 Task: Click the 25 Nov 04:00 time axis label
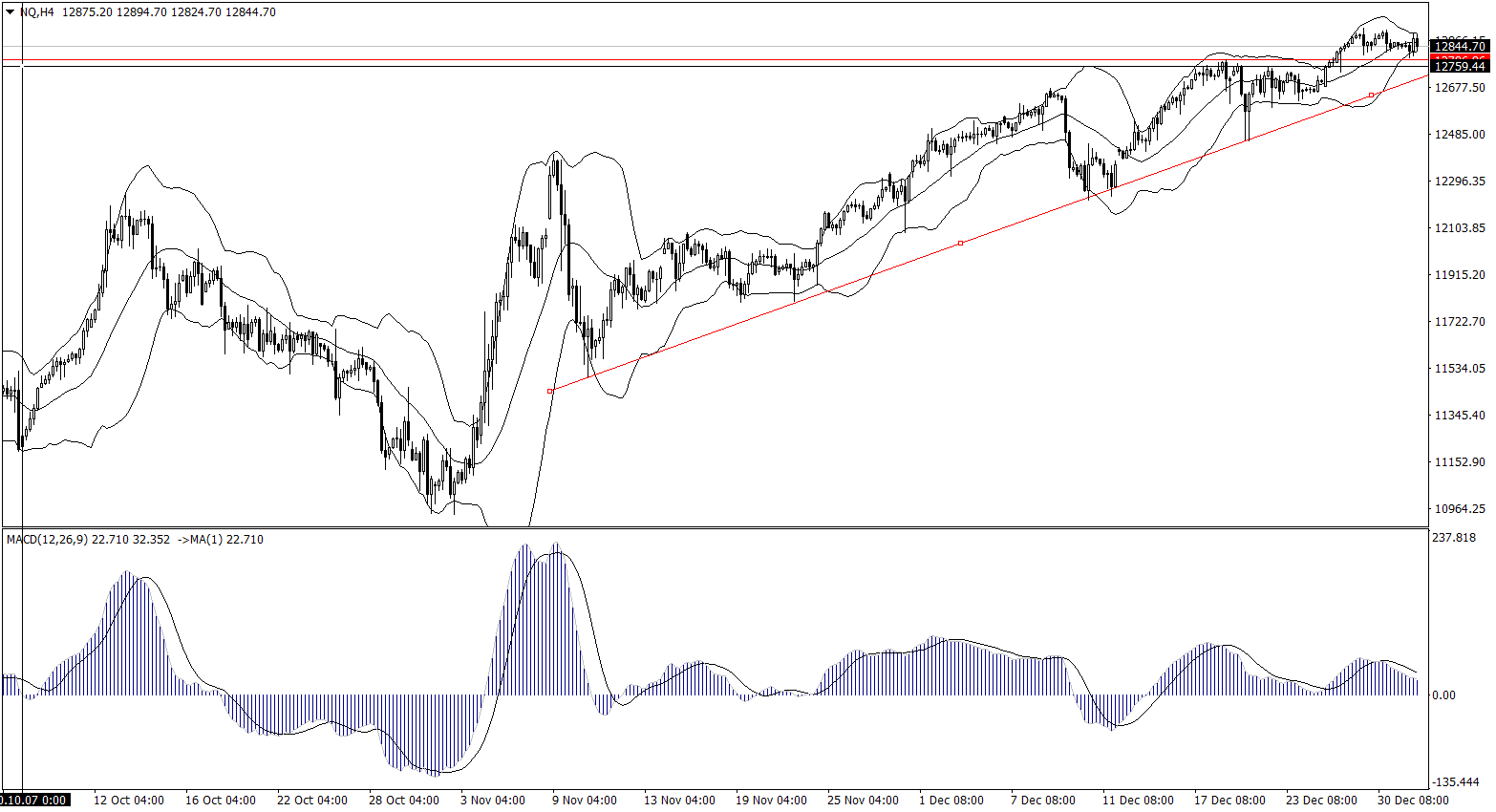pos(863,801)
